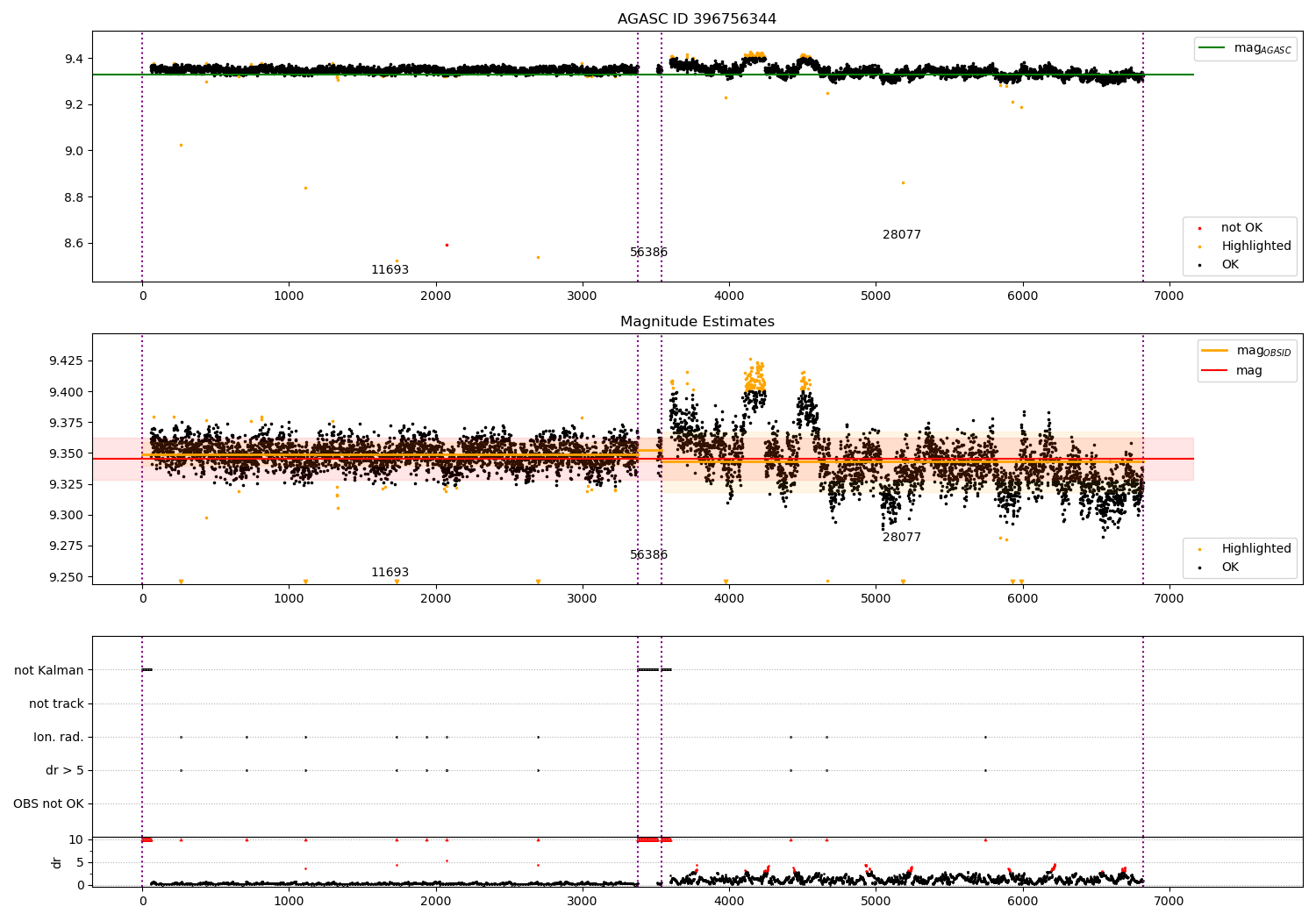Click the 'OBS not OK' axis label
The height and width of the screenshot is (921, 1316).
[49, 804]
